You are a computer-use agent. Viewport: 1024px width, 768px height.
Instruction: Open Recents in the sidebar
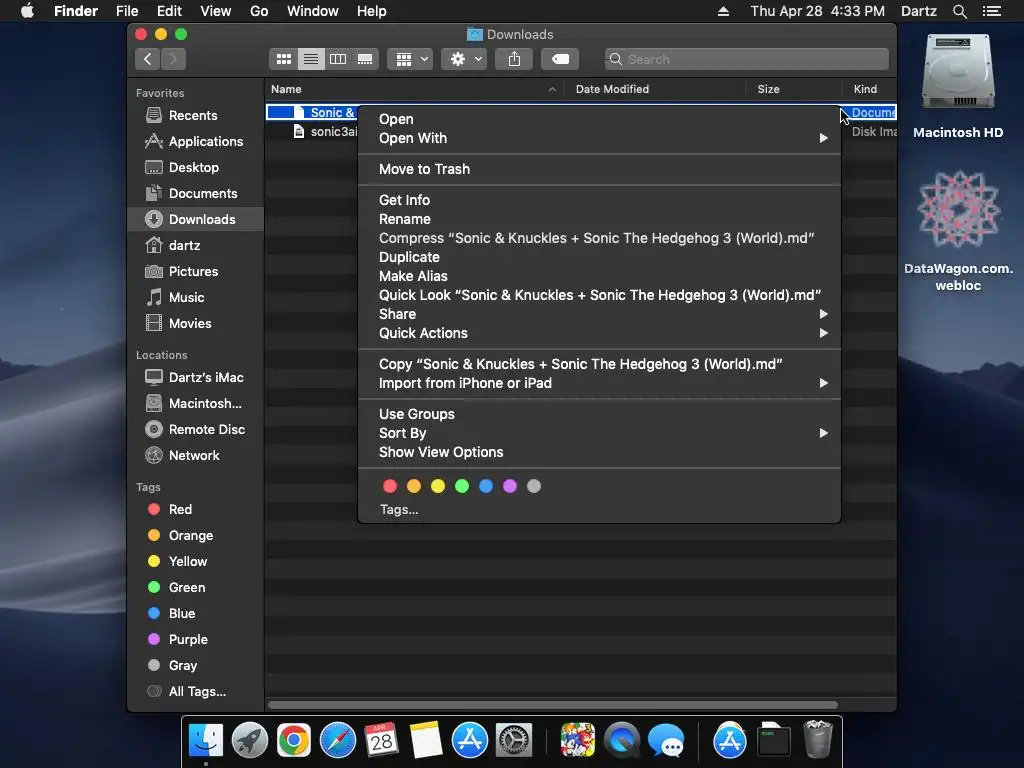point(193,116)
